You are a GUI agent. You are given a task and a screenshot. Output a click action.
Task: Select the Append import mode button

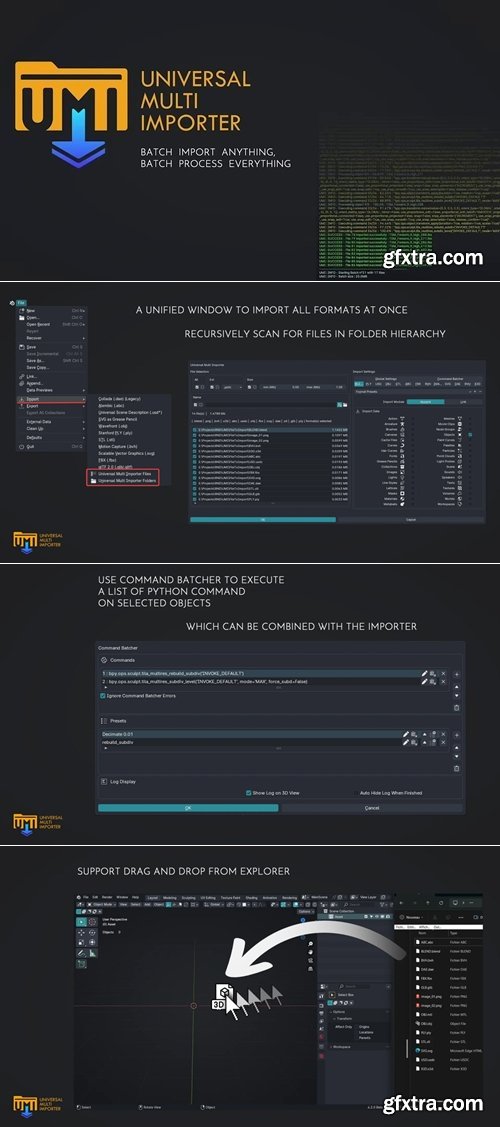425,402
